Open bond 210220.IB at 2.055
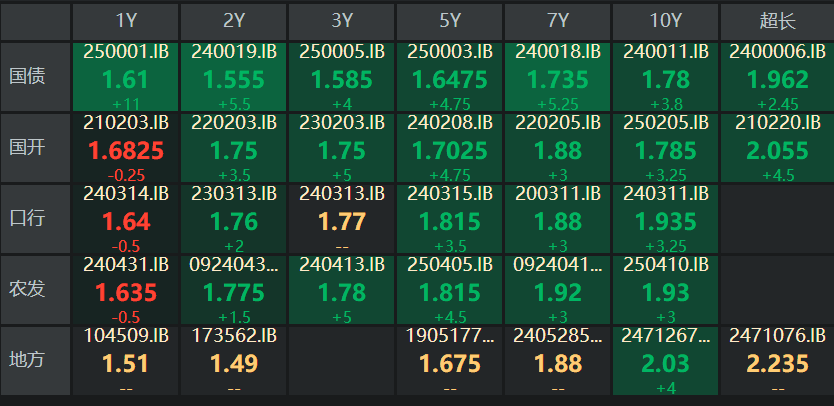The height and width of the screenshot is (406, 834). (x=777, y=148)
